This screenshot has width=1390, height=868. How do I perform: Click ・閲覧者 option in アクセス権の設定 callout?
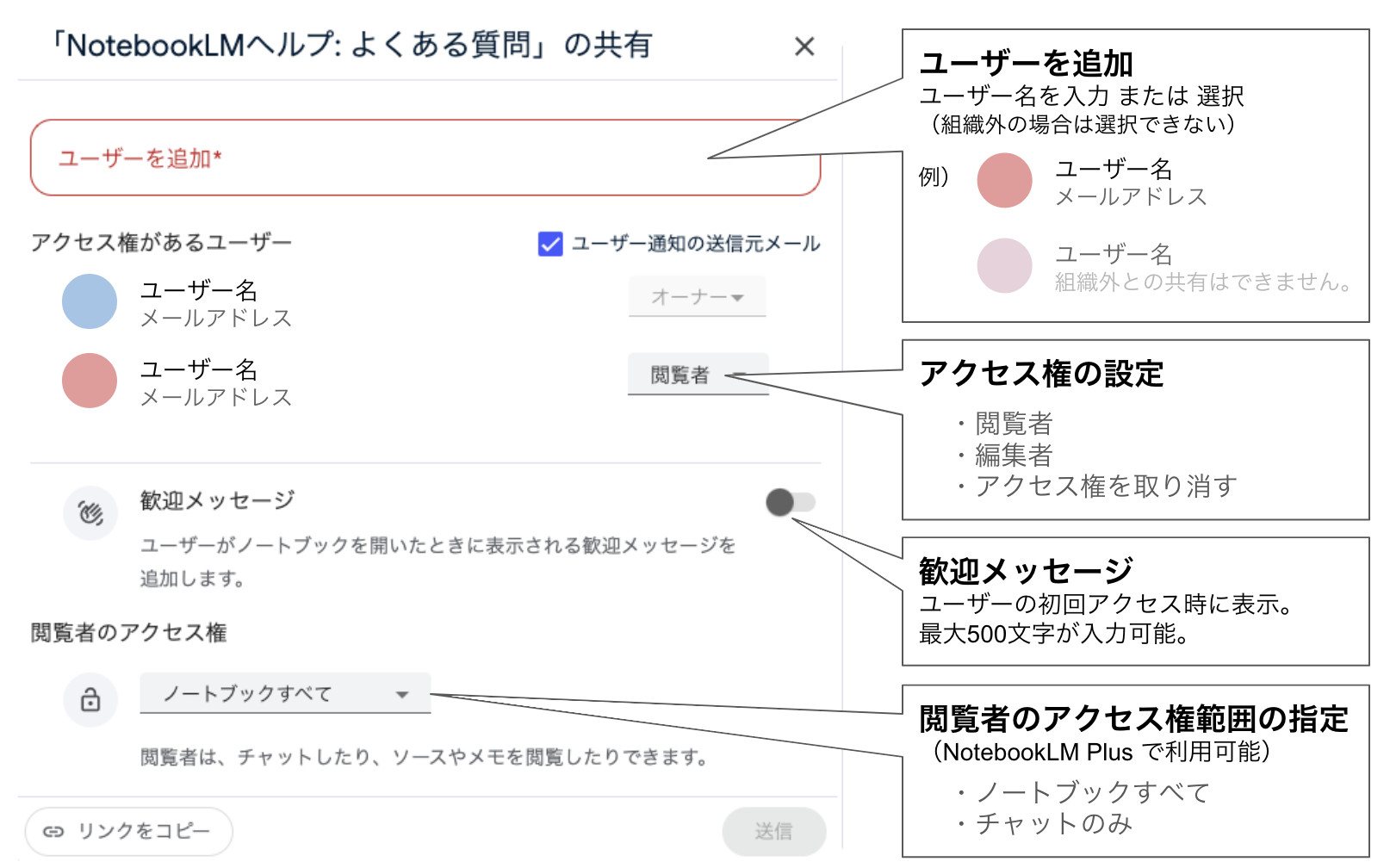tap(1003, 424)
